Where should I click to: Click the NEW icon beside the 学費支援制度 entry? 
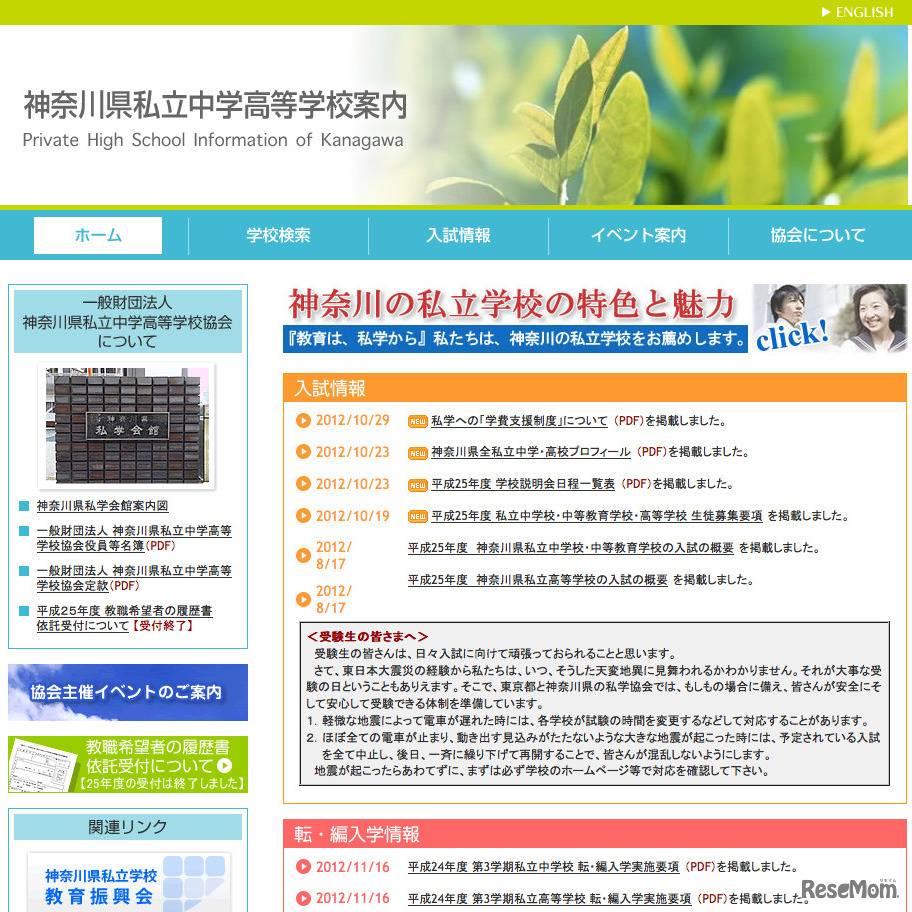coord(421,419)
